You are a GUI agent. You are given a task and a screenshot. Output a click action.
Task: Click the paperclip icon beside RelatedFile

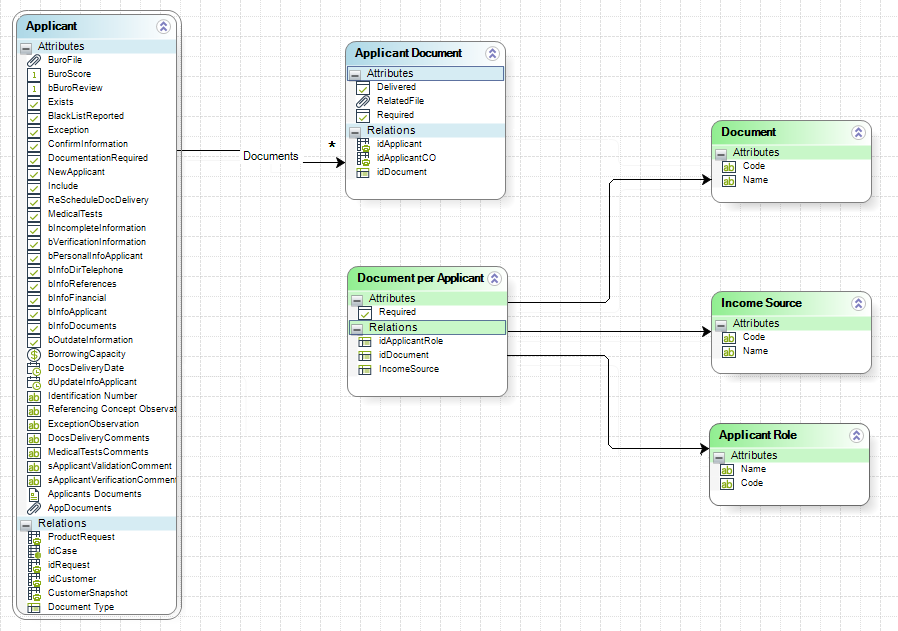pyautogui.click(x=363, y=101)
